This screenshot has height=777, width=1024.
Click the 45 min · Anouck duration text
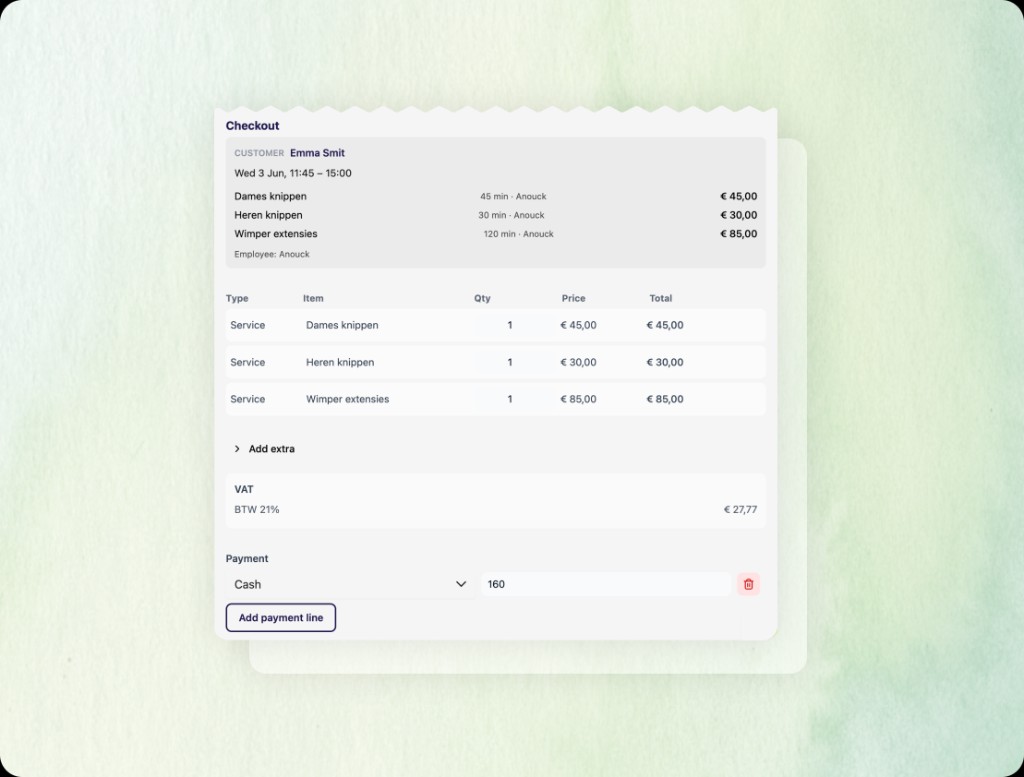coord(513,197)
